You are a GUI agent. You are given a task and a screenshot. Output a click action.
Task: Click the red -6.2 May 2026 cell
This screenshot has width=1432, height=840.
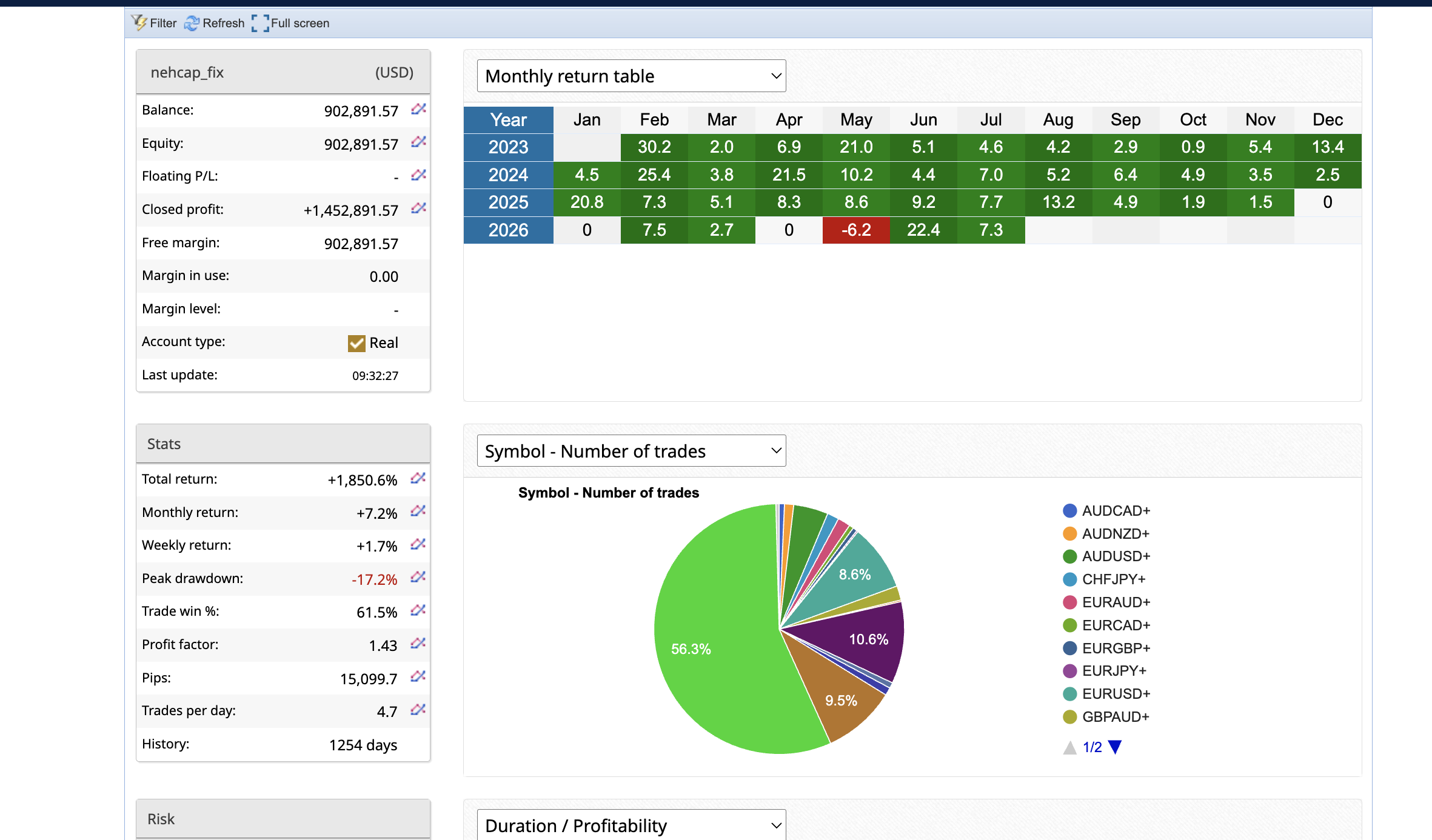coord(856,230)
